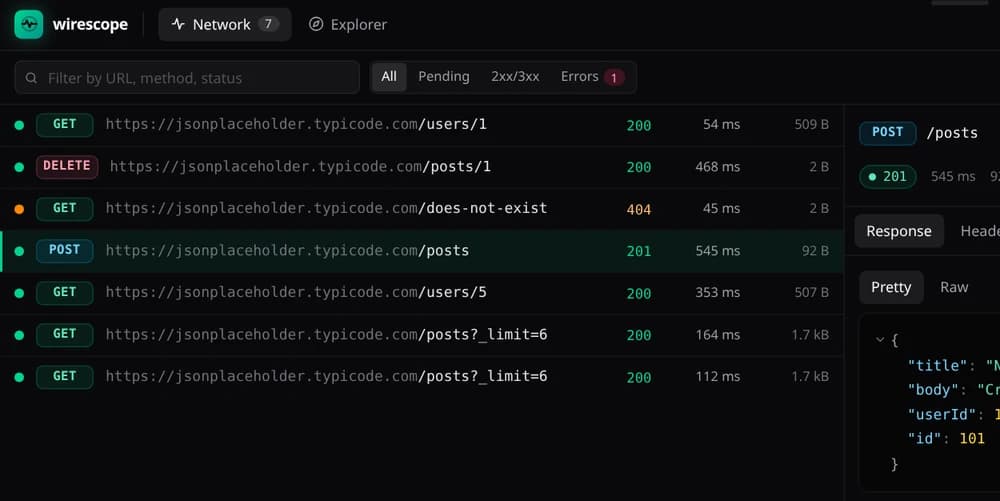
Task: Click the Errors count badge 1
Action: pyautogui.click(x=614, y=78)
